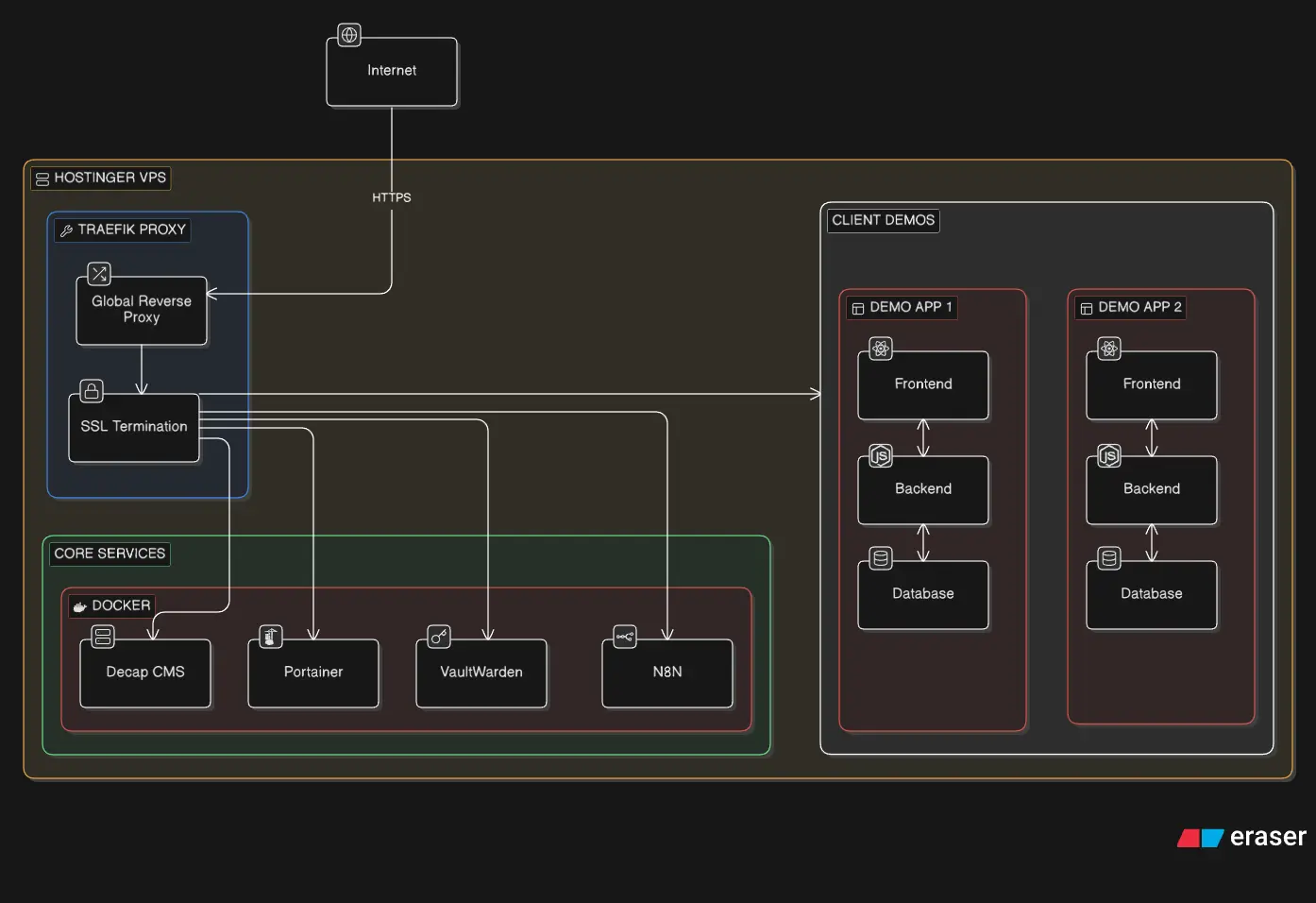Select the Frontend node in Demo App 2

(x=1151, y=384)
